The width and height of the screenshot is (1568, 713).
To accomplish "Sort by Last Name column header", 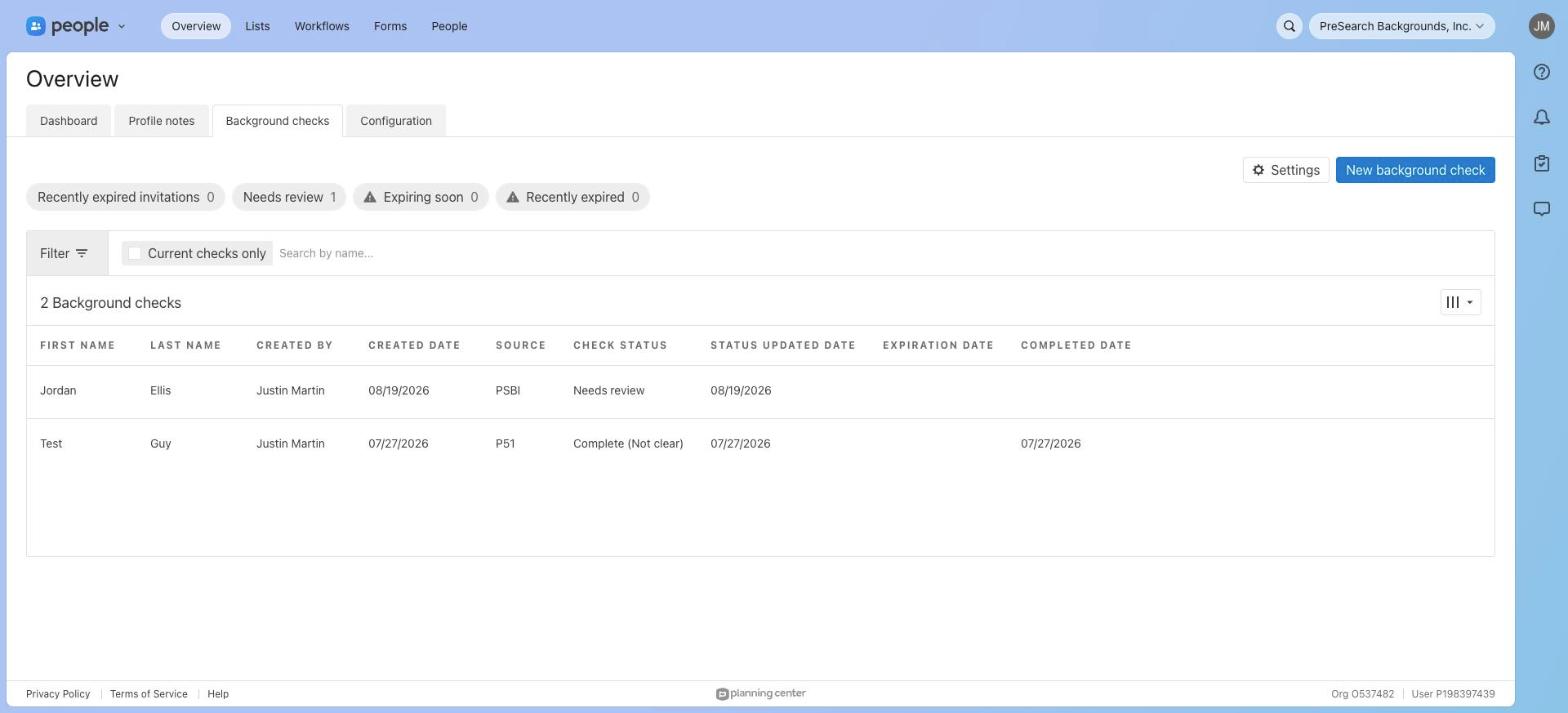I will pyautogui.click(x=185, y=345).
